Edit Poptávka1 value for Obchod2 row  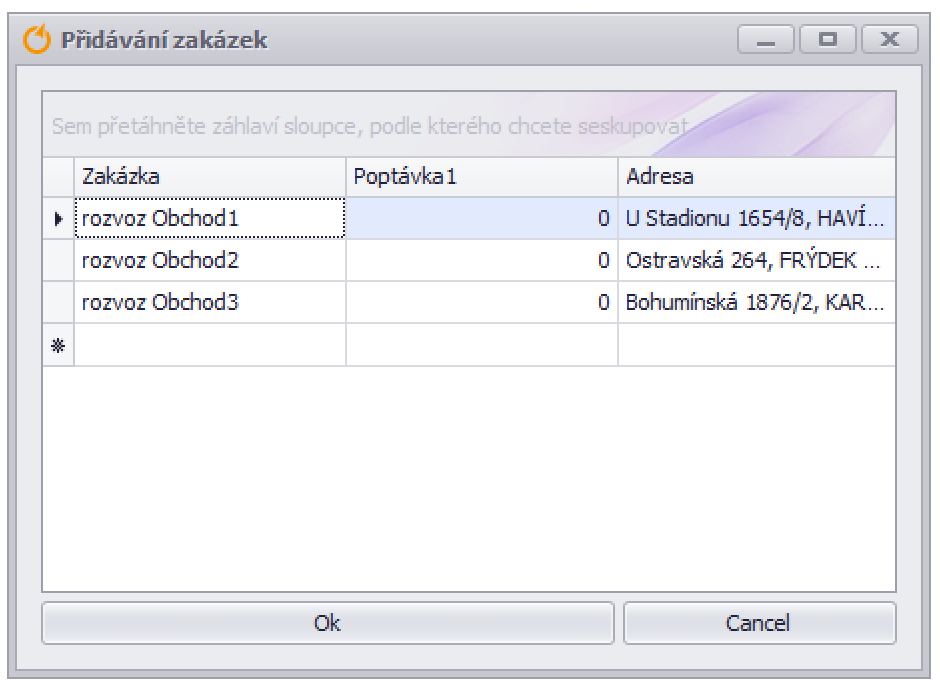tap(482, 260)
